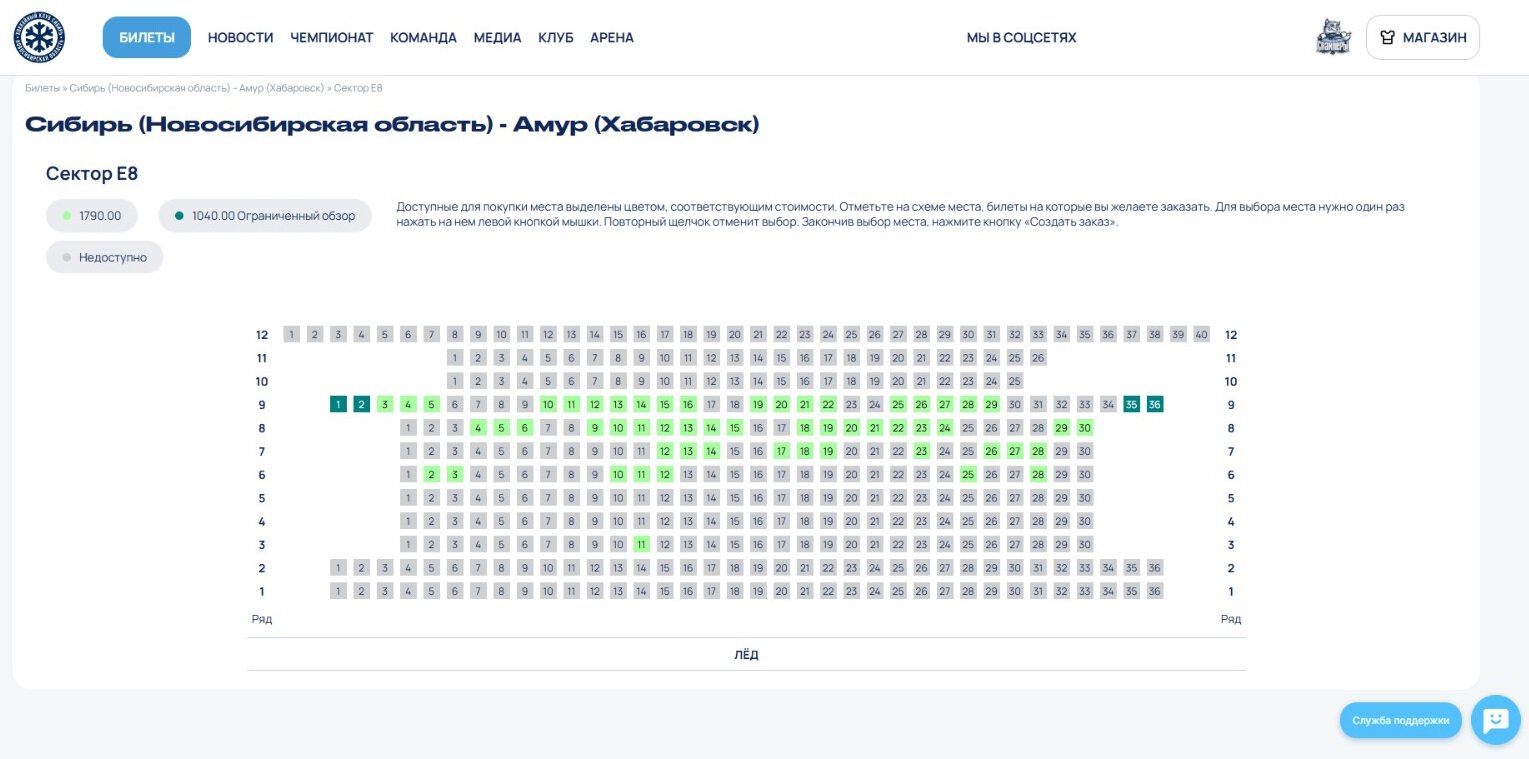This screenshot has height=759, width=1529.
Task: Click the team mascot icon
Action: tap(1333, 38)
